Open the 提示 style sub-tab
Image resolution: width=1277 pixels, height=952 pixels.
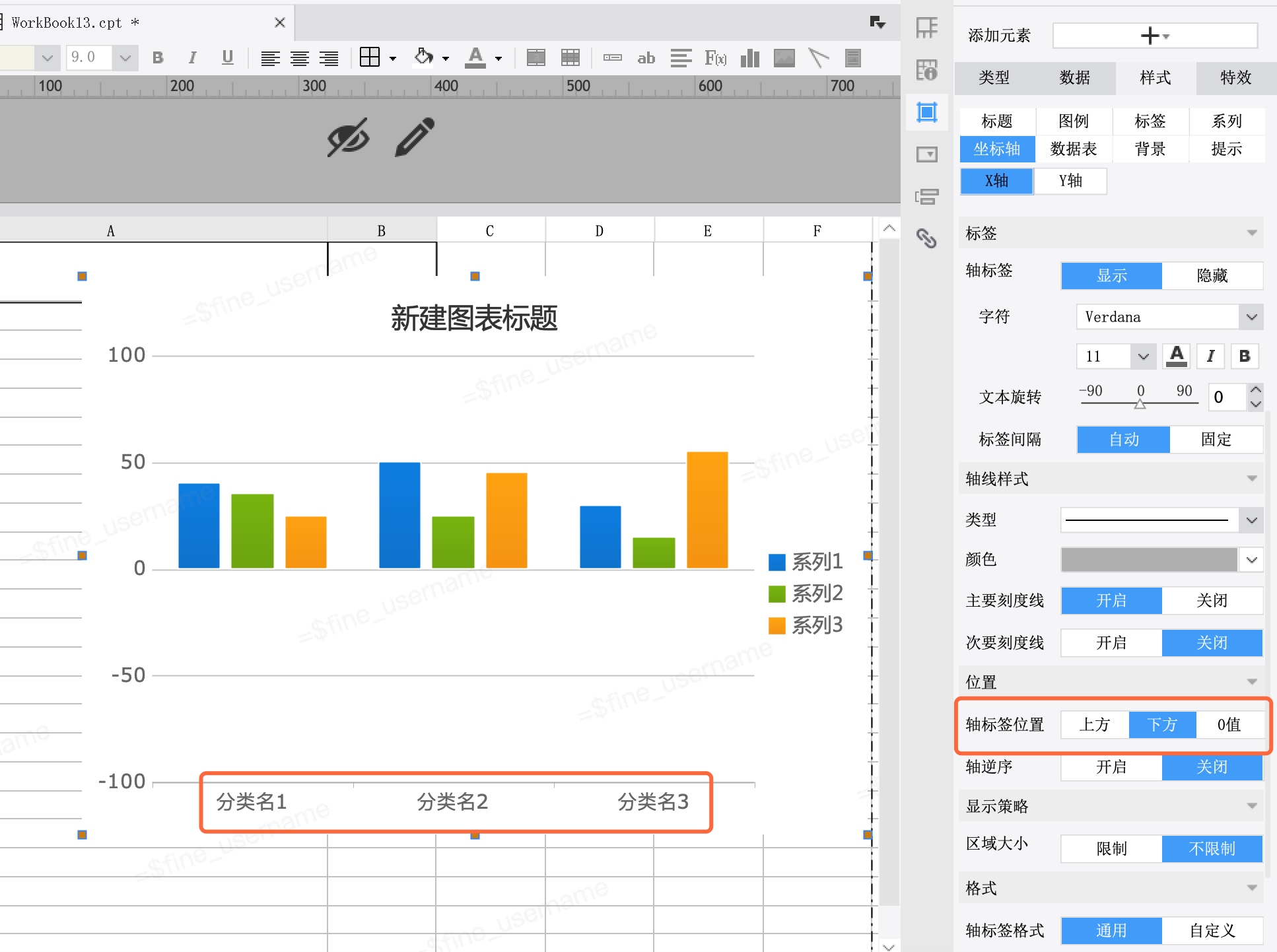coord(1227,149)
